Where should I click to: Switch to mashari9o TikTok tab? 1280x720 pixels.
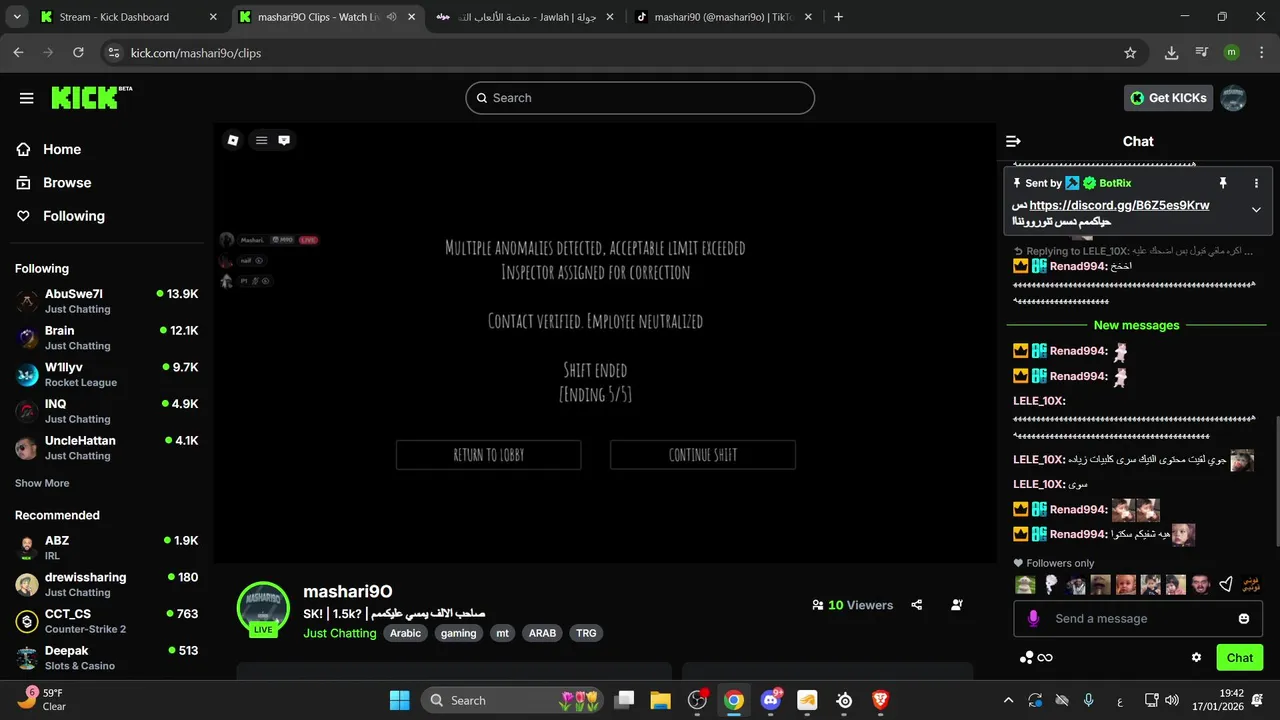pos(725,17)
